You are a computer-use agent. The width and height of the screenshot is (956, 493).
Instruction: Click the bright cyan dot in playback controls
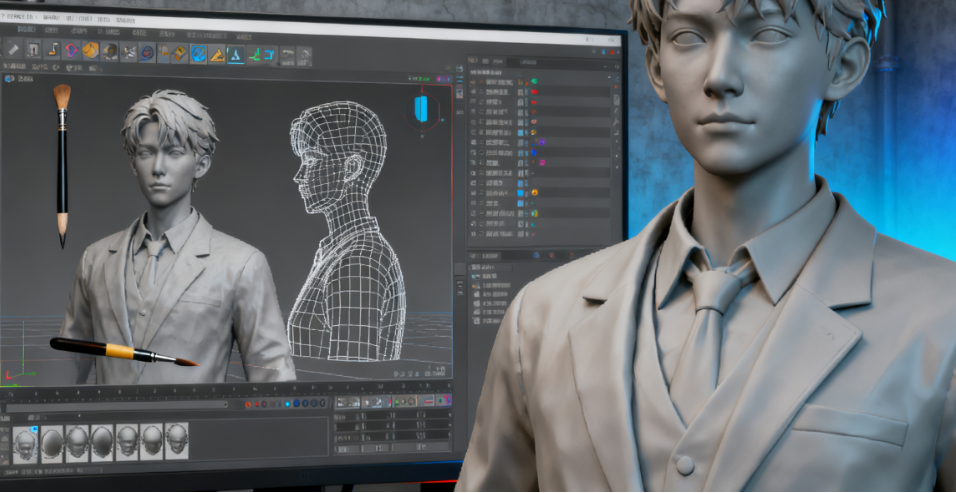[x=288, y=404]
